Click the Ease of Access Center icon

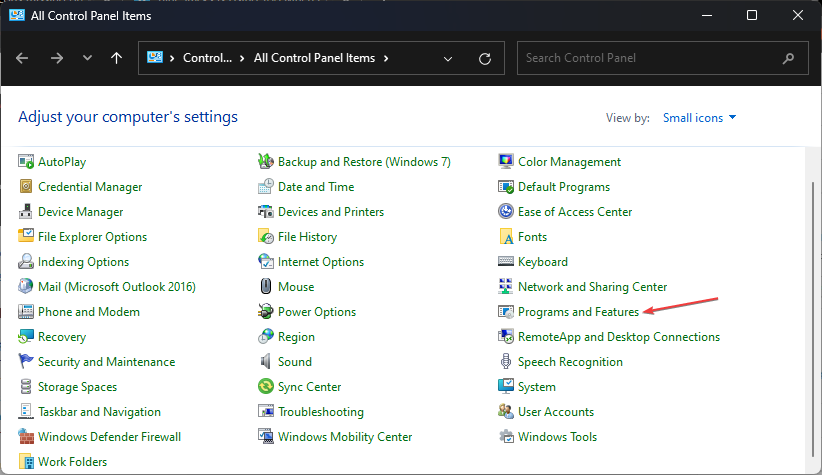pyautogui.click(x=506, y=212)
